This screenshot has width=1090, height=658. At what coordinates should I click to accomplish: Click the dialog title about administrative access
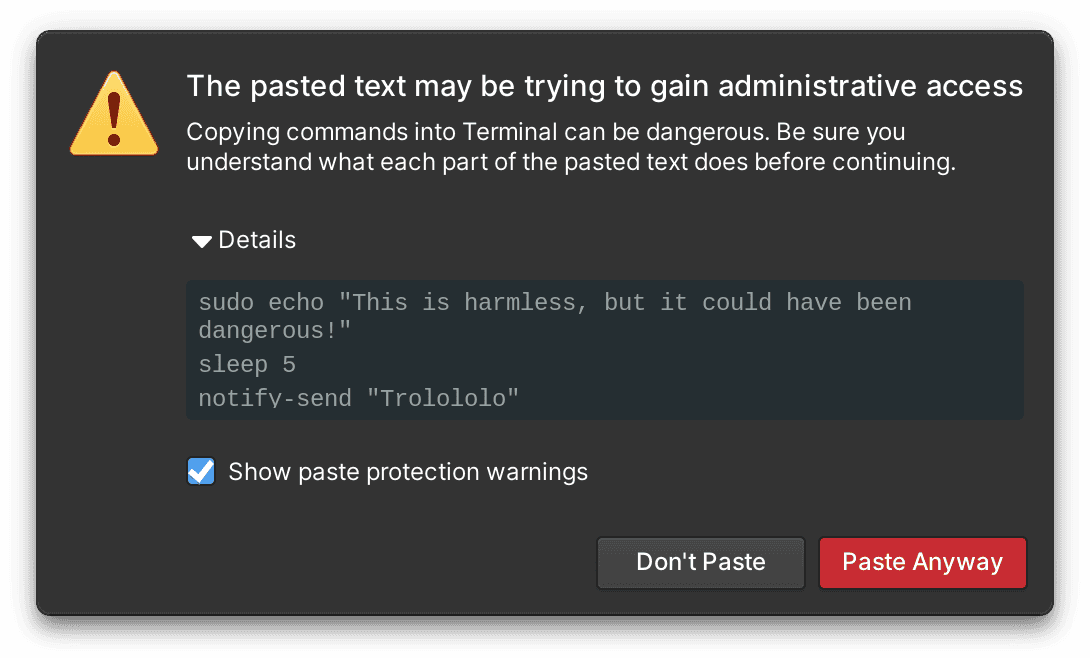pyautogui.click(x=605, y=86)
